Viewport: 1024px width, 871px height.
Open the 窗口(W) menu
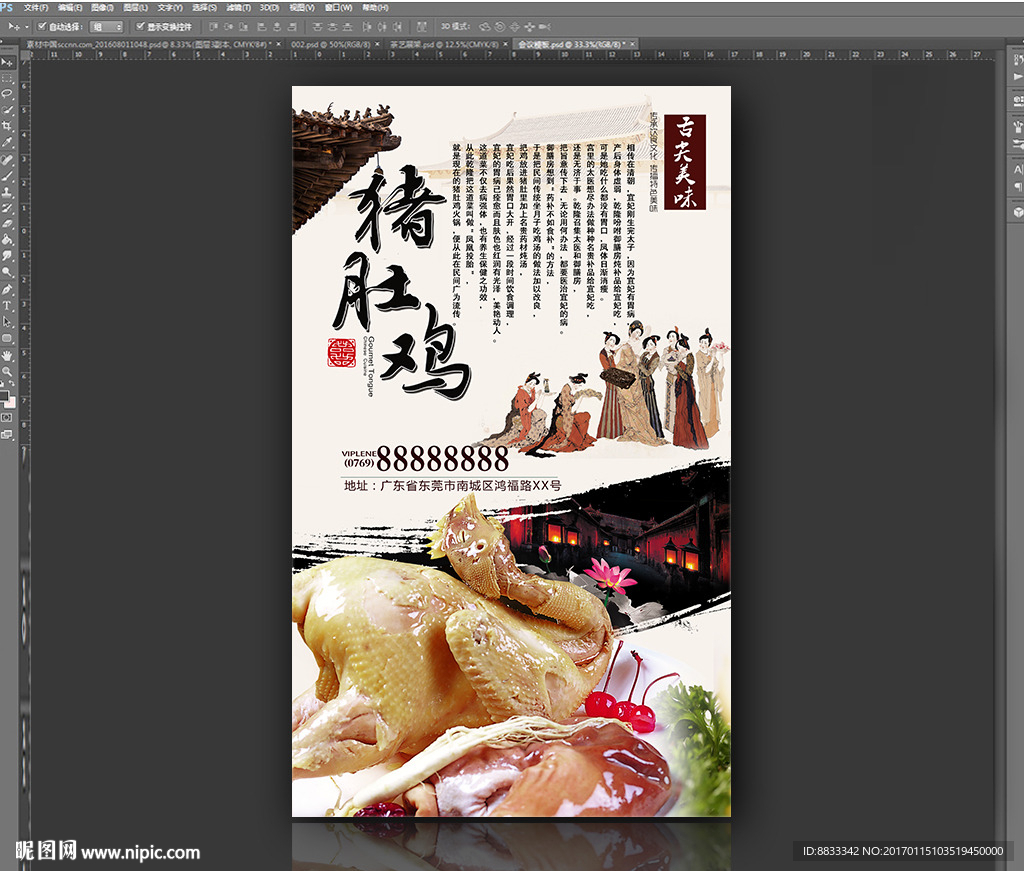coord(338,8)
